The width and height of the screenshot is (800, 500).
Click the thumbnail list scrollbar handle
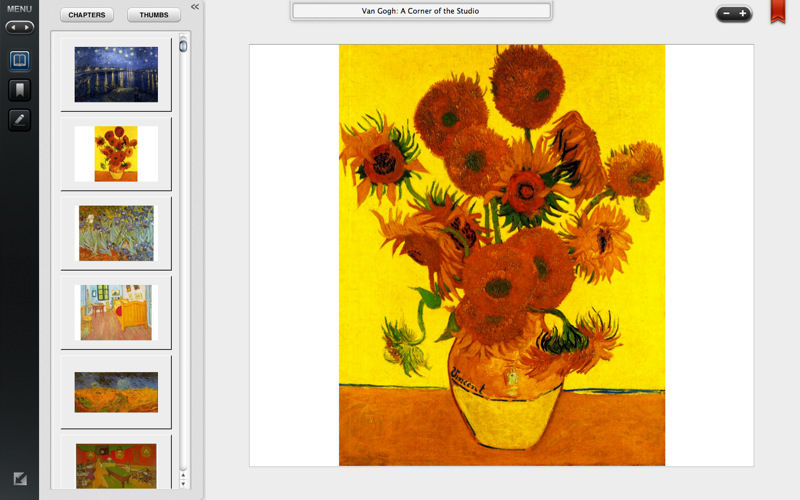[183, 46]
